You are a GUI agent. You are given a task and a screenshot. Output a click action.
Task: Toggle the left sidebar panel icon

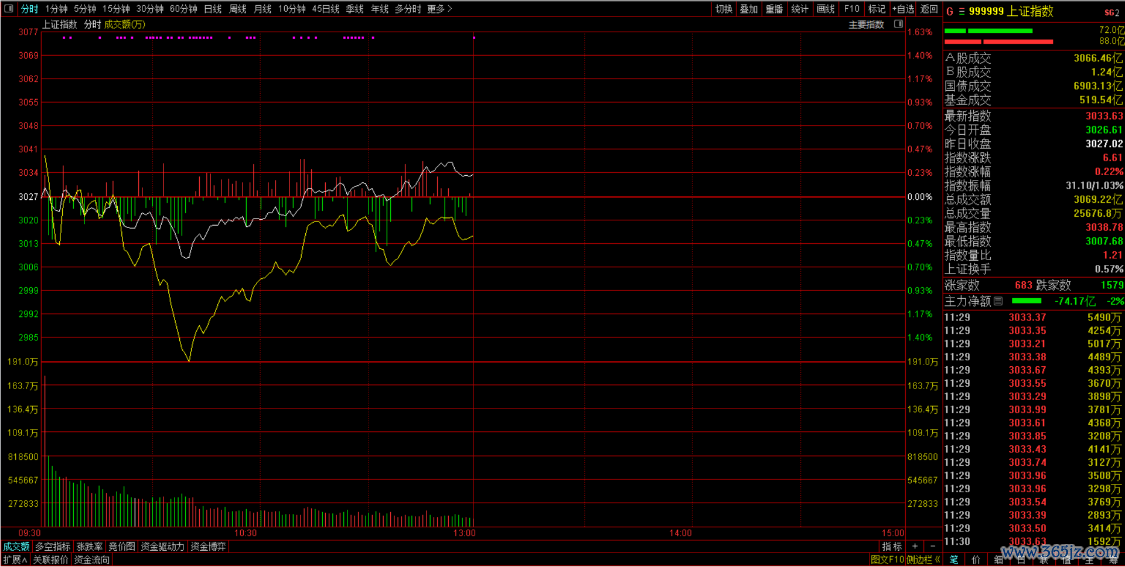pos(8,9)
